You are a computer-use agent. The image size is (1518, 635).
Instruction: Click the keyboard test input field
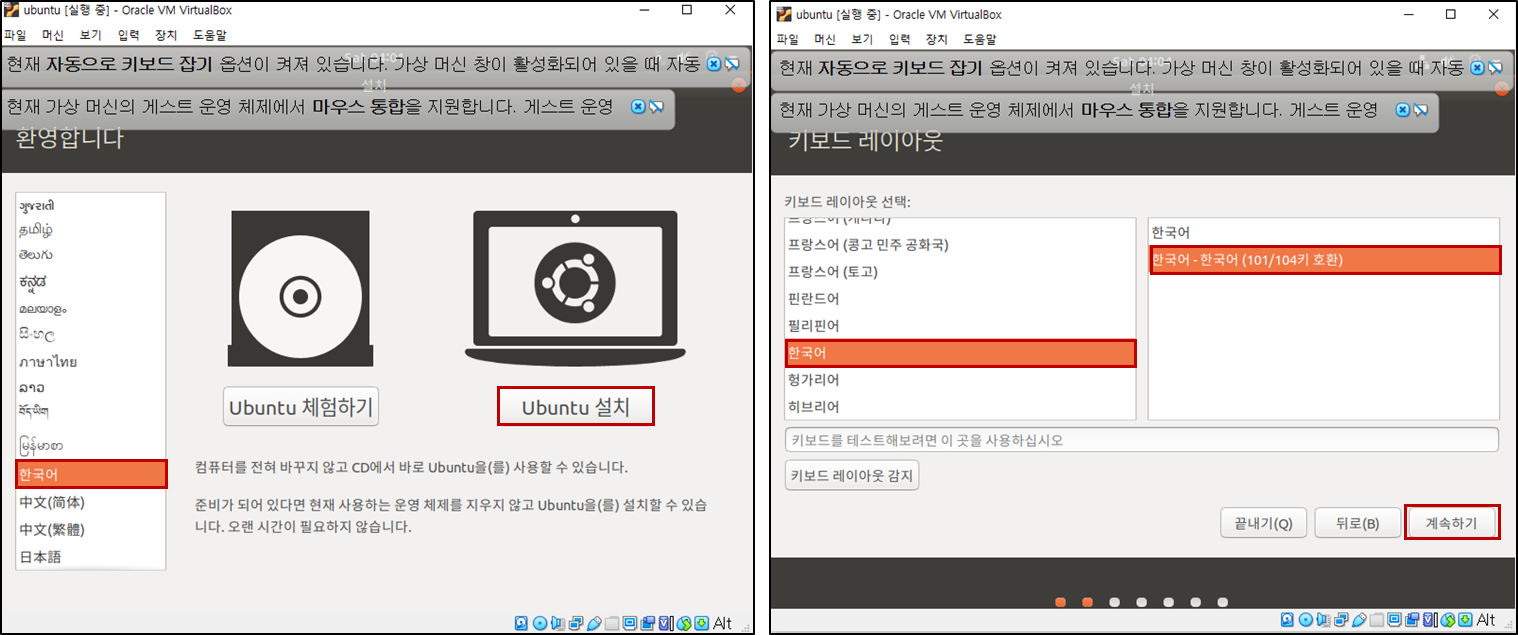coord(1142,440)
